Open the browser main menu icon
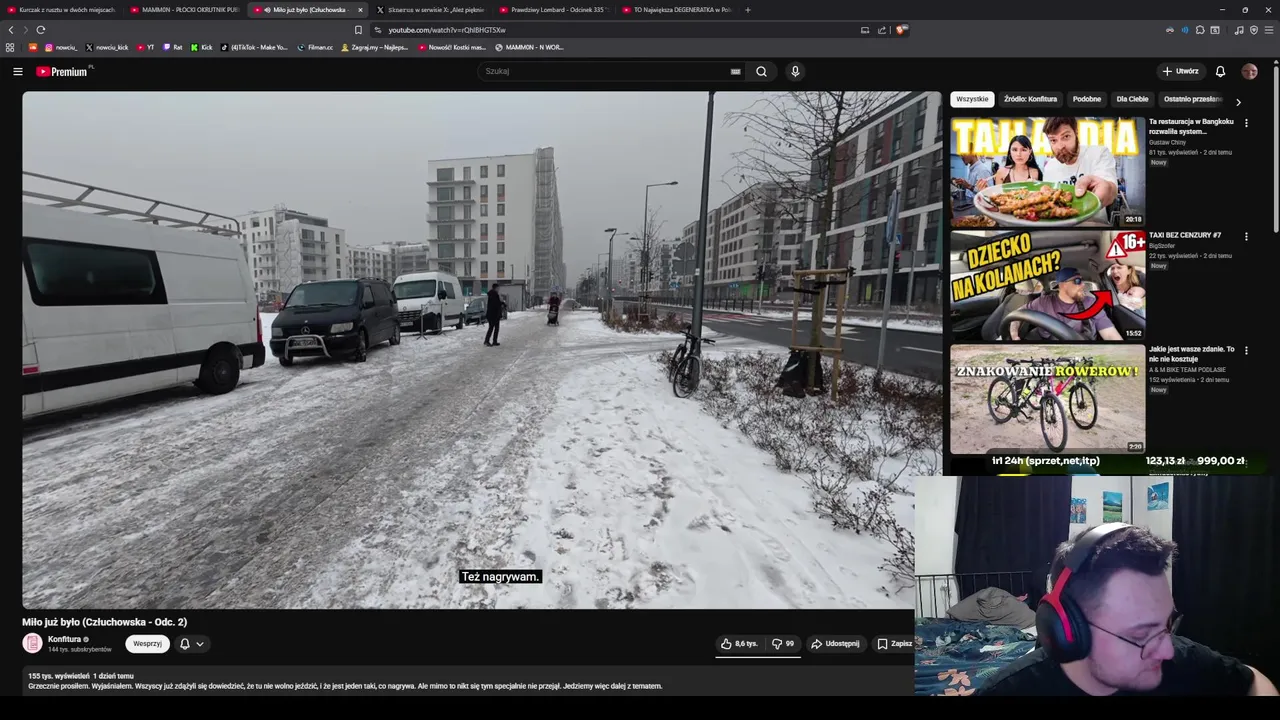The image size is (1280, 720). [x=1269, y=30]
